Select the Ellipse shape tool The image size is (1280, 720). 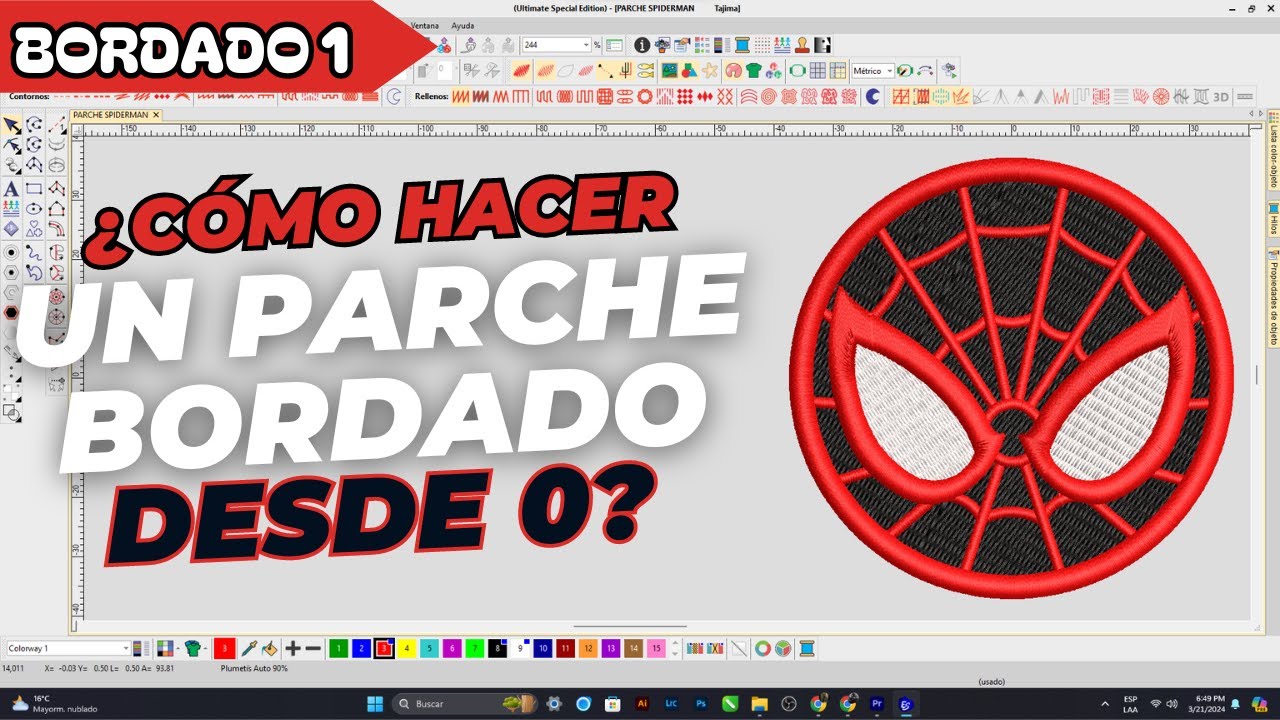click(x=34, y=209)
